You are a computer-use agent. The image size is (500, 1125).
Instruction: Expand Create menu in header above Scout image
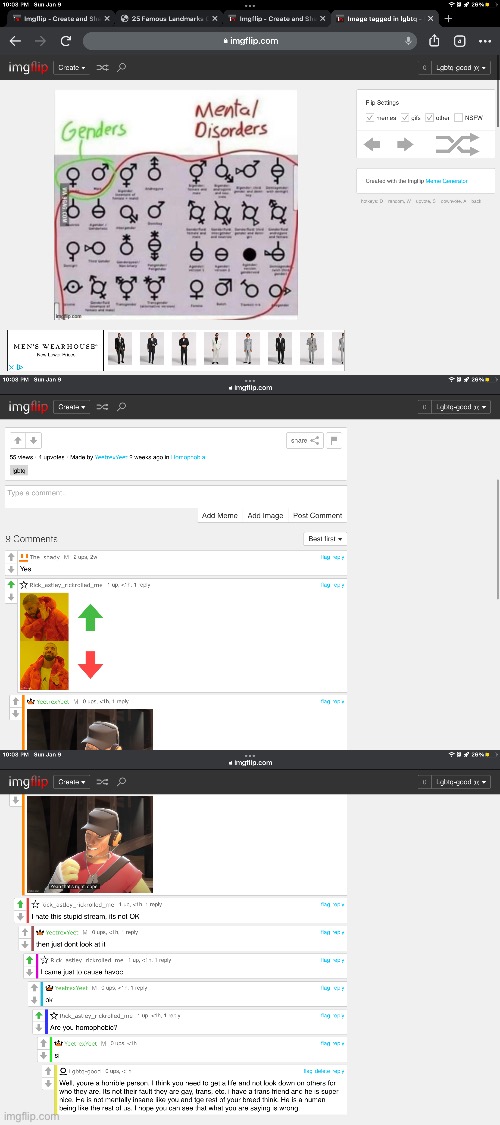(x=71, y=781)
